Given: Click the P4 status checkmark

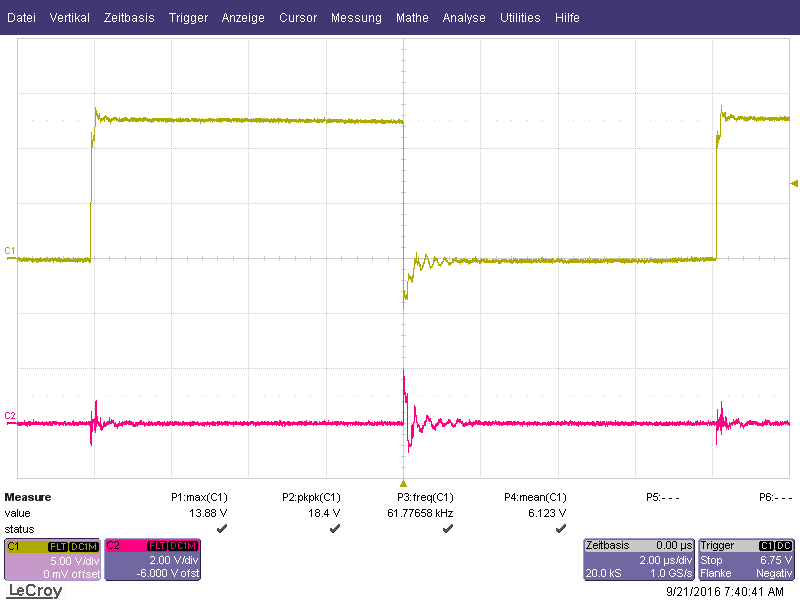Looking at the screenshot, I should [561, 529].
